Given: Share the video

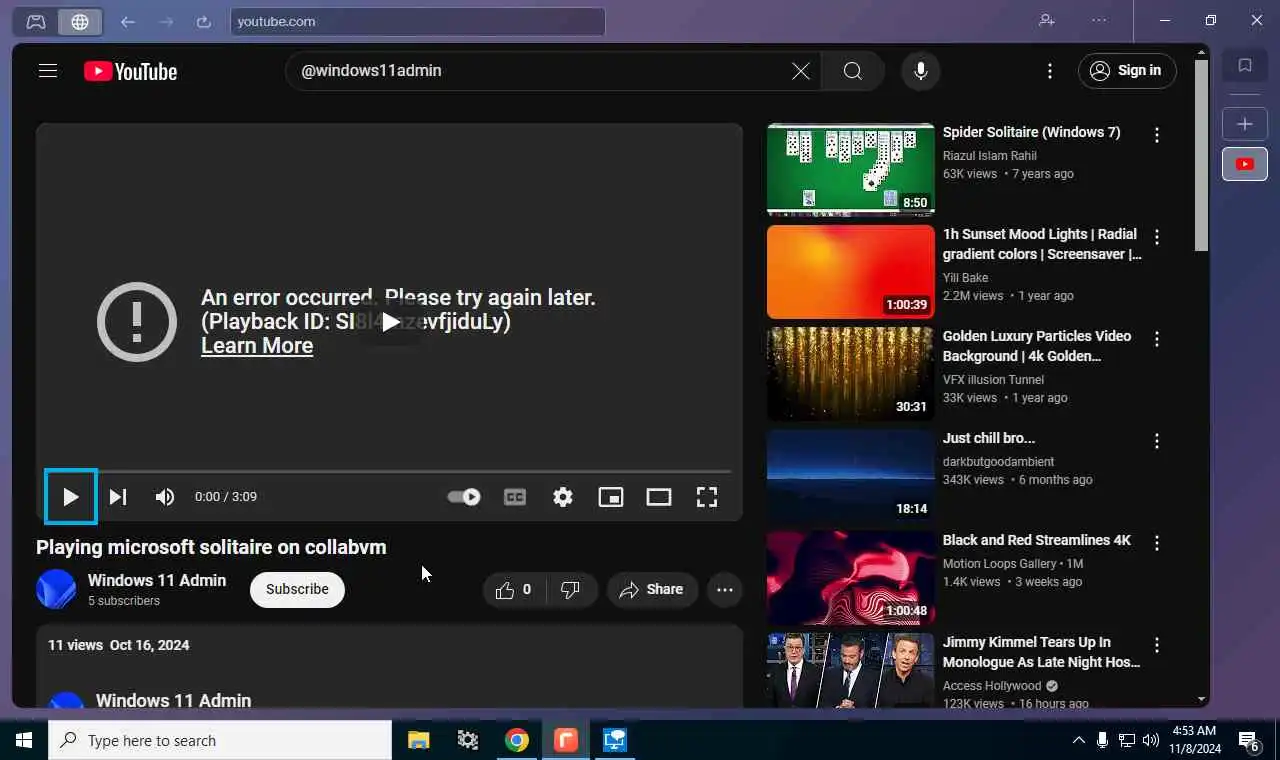Looking at the screenshot, I should click(652, 590).
